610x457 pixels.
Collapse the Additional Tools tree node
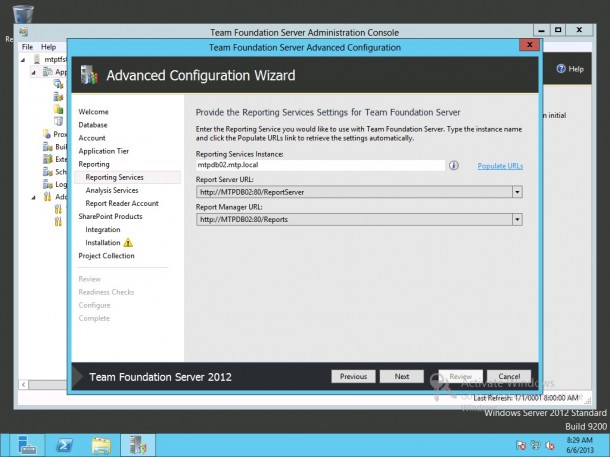click(34, 197)
